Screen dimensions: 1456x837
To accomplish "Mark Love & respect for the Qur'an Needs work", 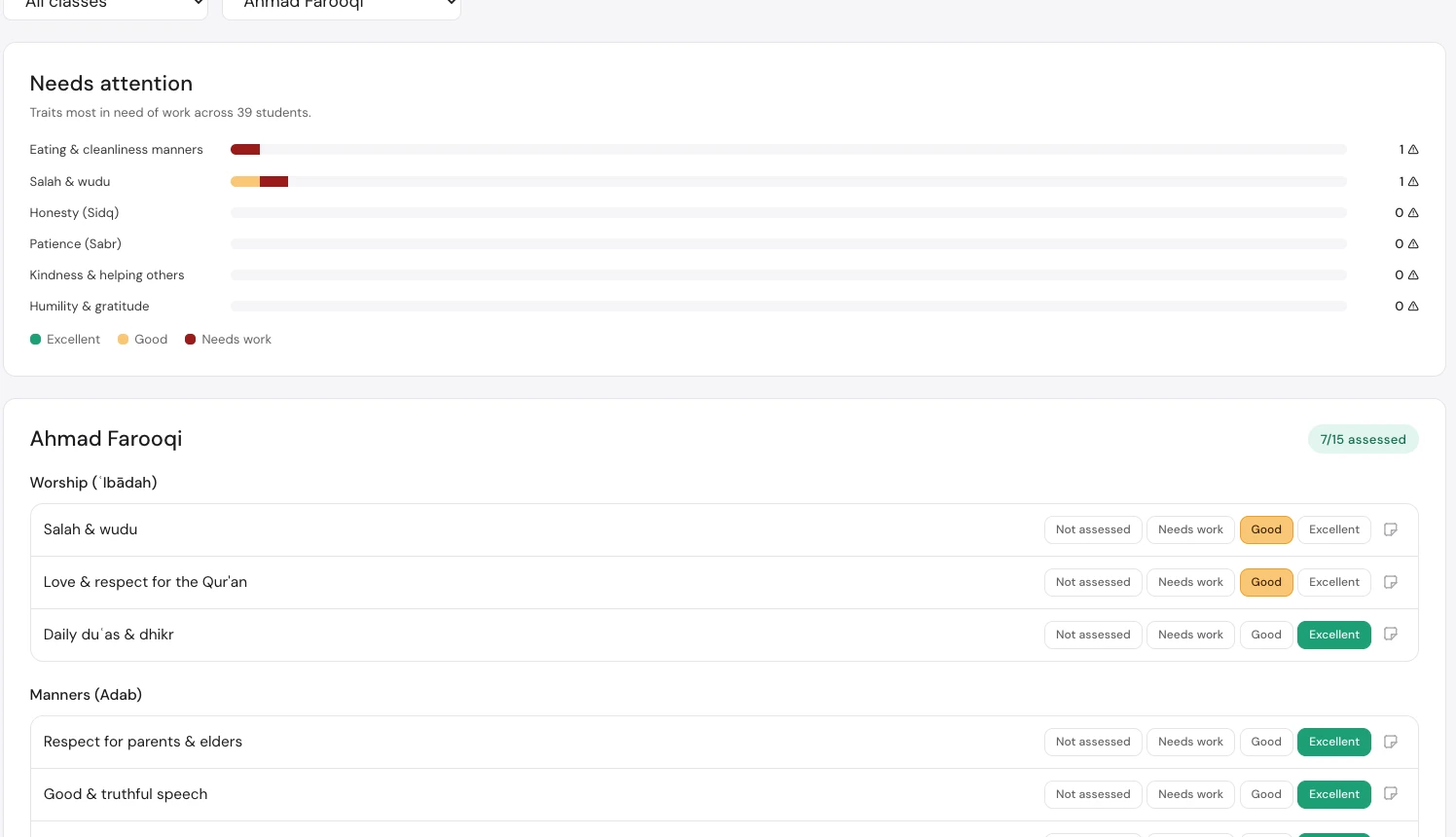I will tap(1190, 582).
